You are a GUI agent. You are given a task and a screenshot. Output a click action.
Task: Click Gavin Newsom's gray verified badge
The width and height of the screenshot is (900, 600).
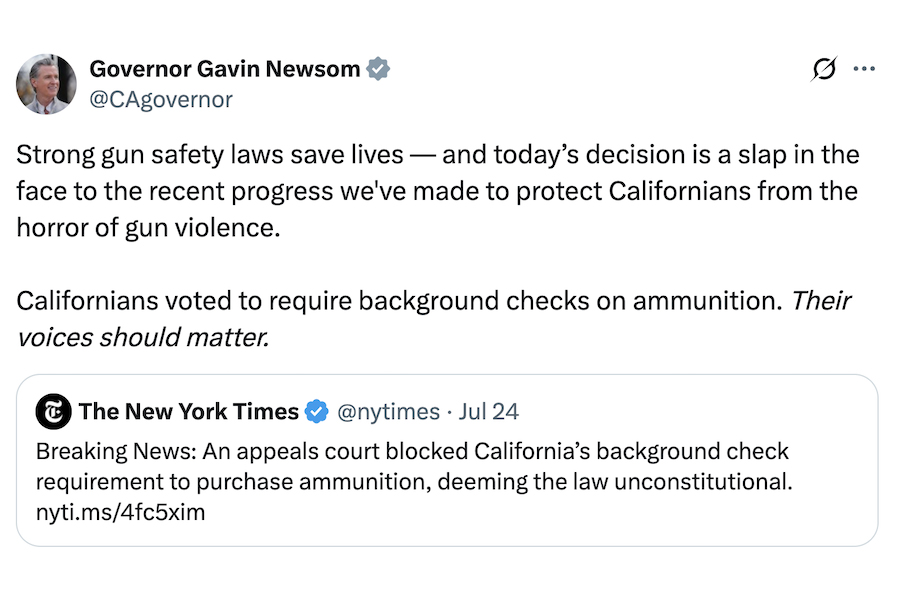tap(378, 68)
